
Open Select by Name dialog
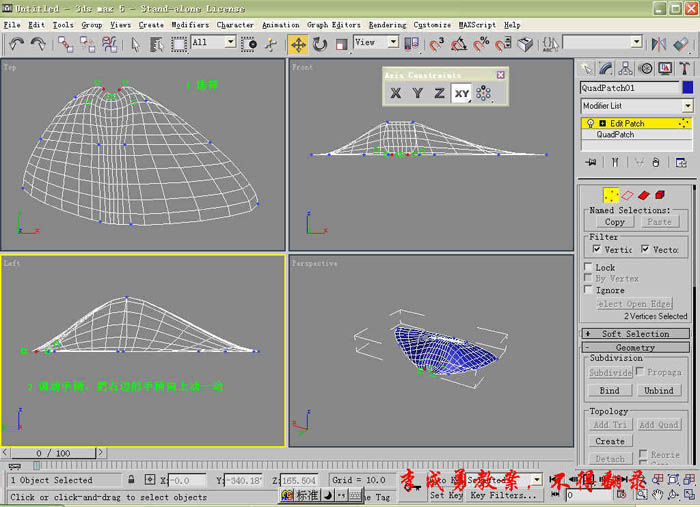pyautogui.click(x=156, y=44)
